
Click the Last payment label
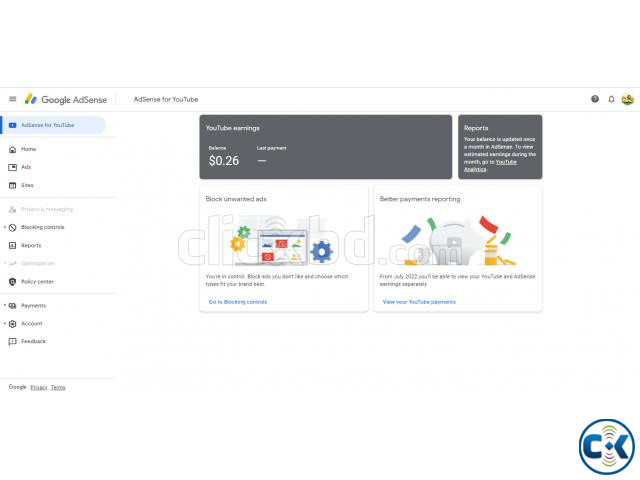[x=271, y=148]
